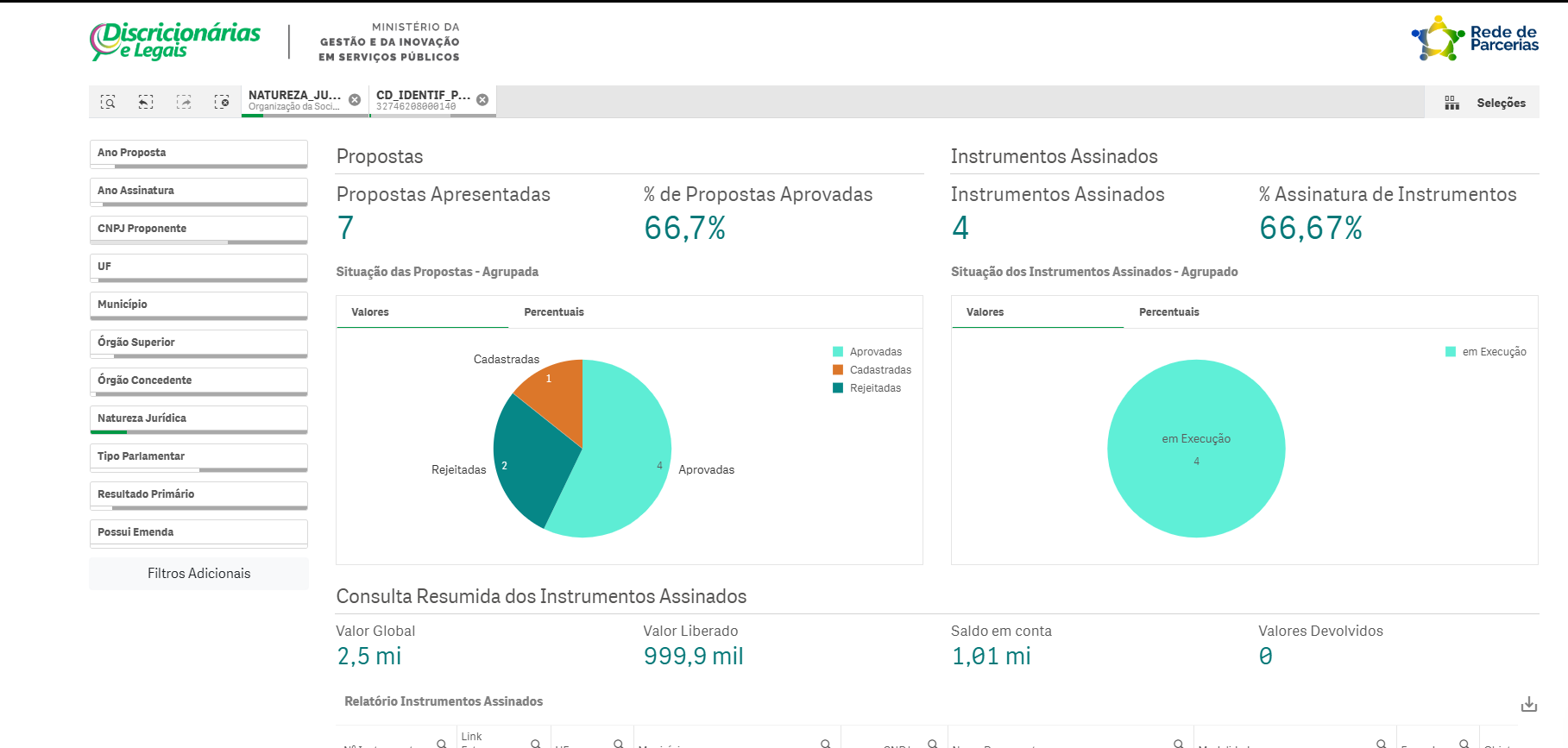Remove the CD_IDENTIF_P... selection filter

(482, 100)
